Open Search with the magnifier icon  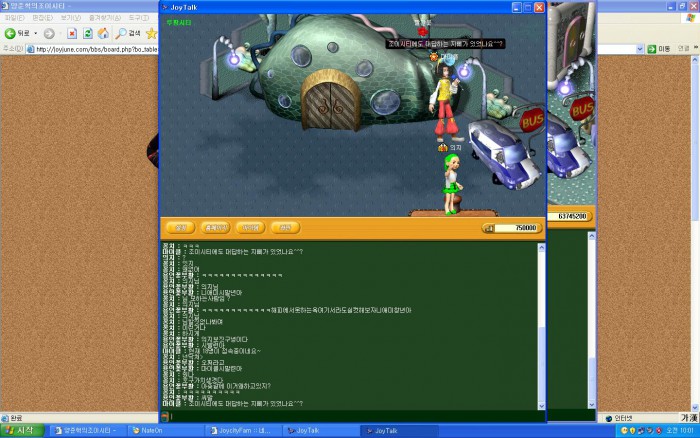tap(120, 33)
